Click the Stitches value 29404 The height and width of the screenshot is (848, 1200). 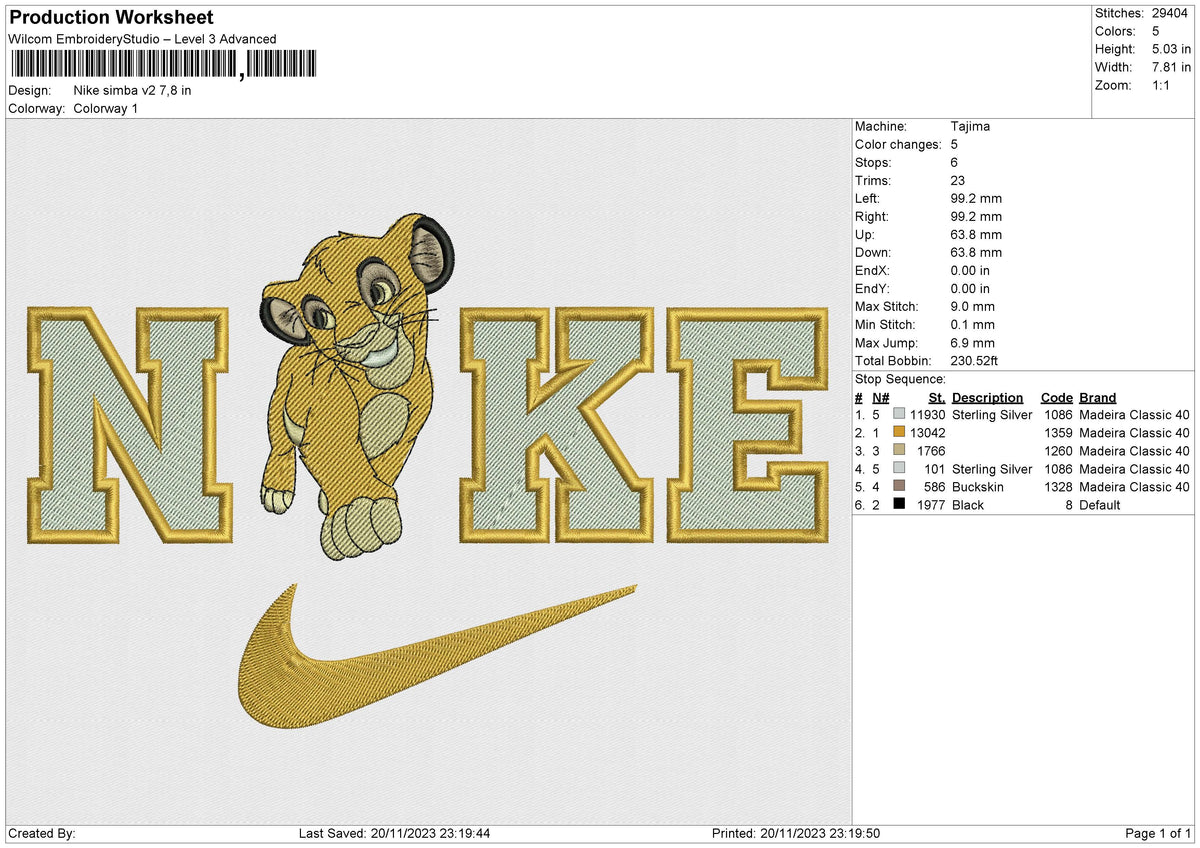(1172, 13)
